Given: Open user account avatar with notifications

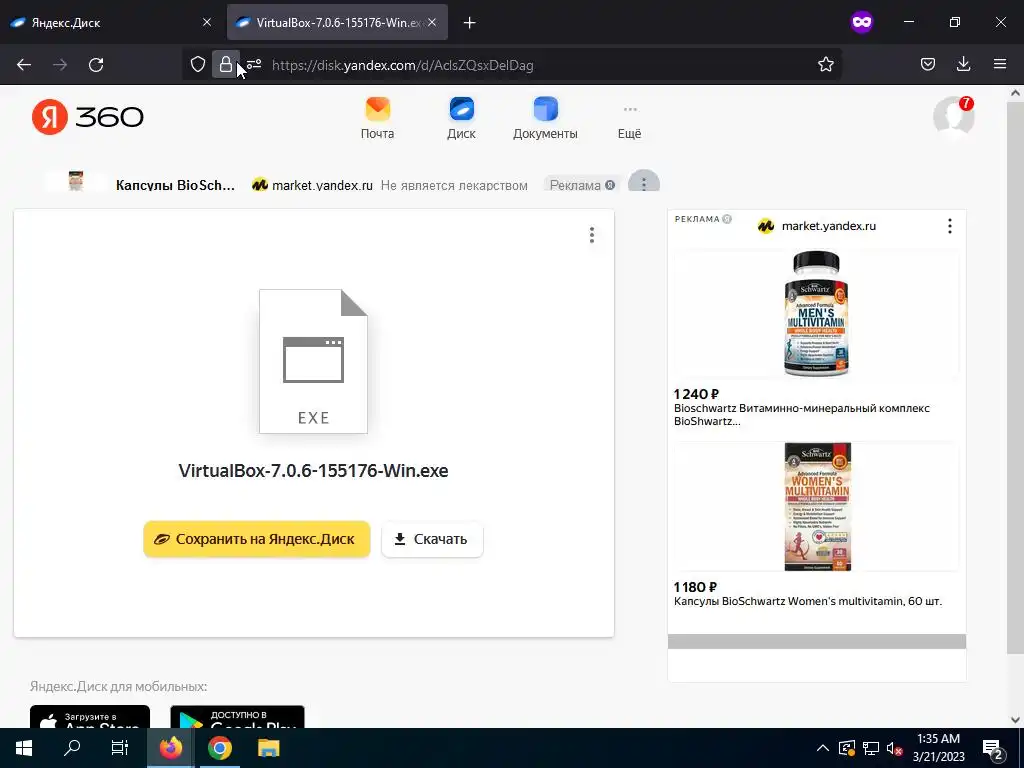Looking at the screenshot, I should [953, 116].
